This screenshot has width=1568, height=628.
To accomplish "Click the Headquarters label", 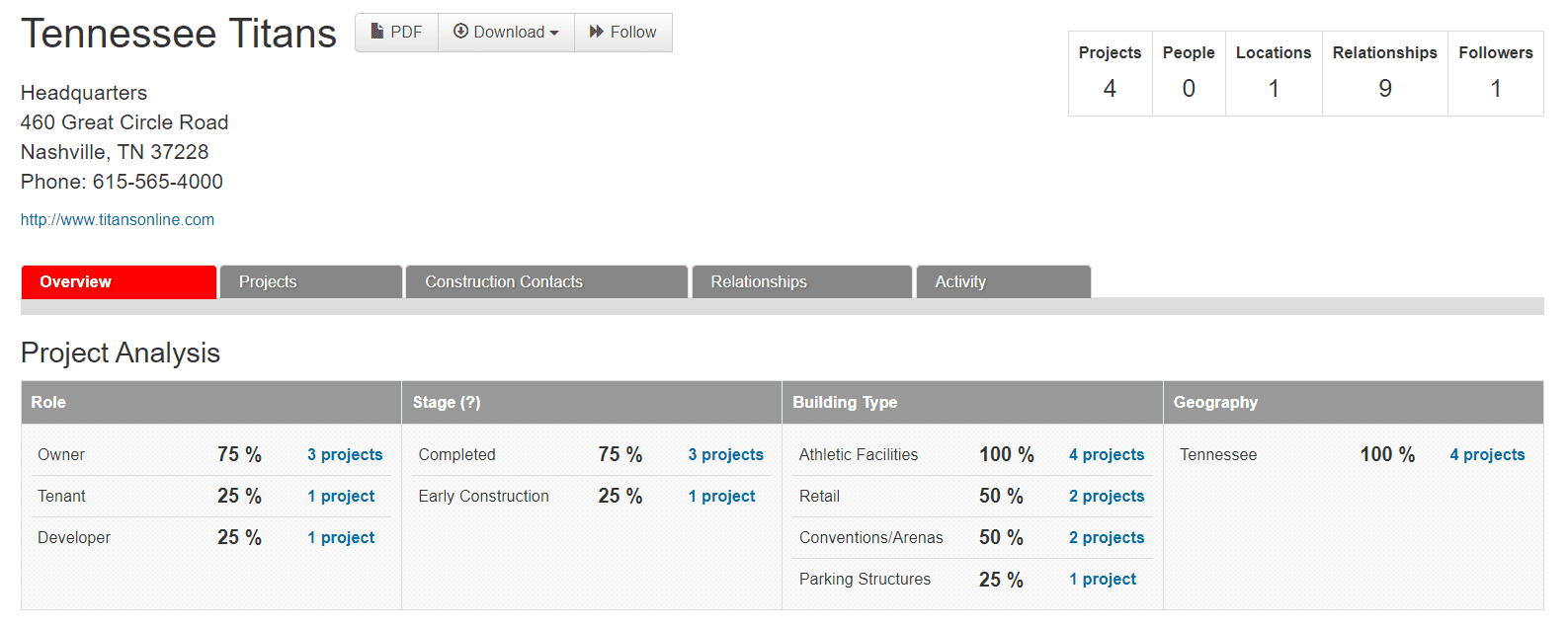I will pos(84,93).
